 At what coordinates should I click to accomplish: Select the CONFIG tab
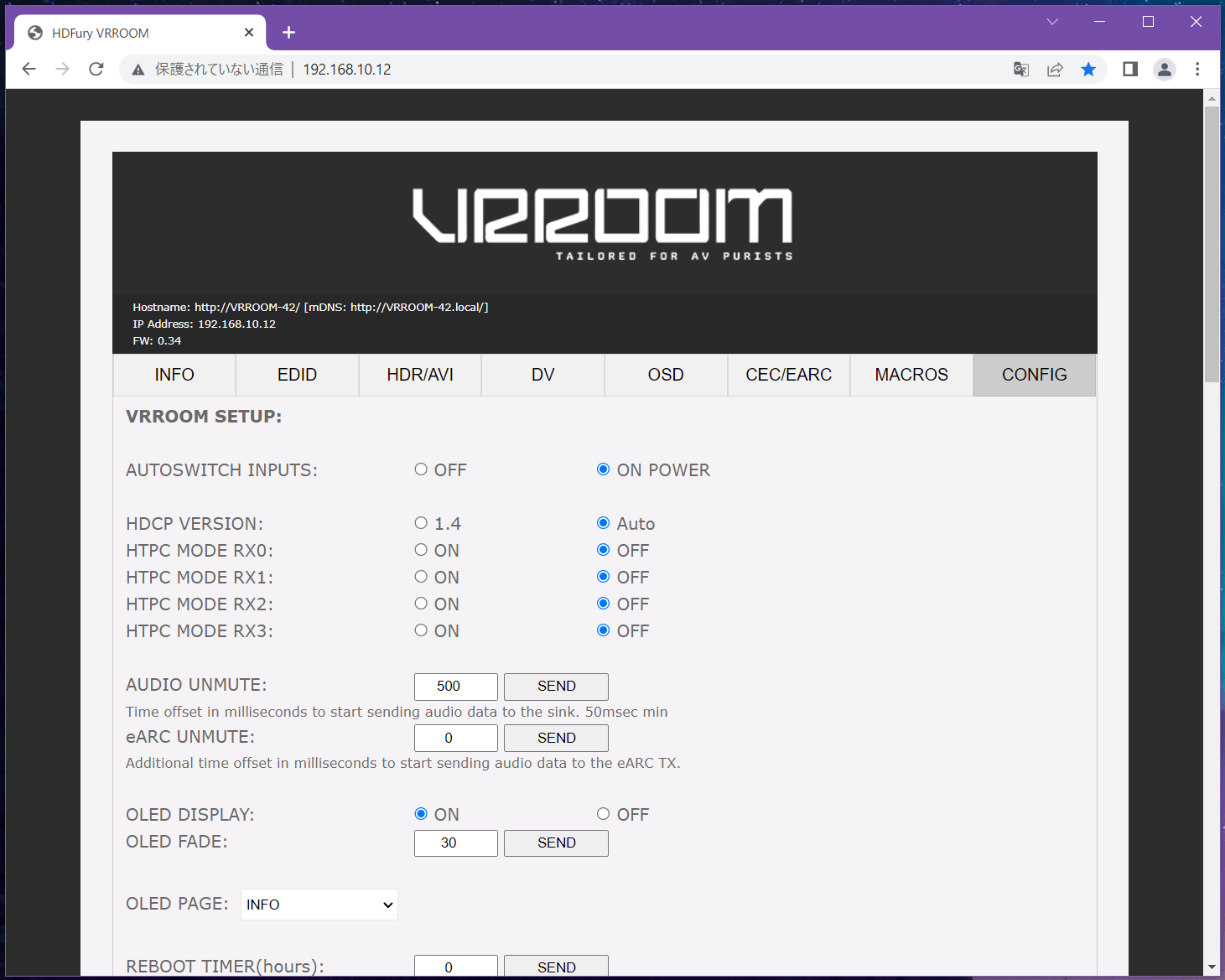pos(1035,375)
